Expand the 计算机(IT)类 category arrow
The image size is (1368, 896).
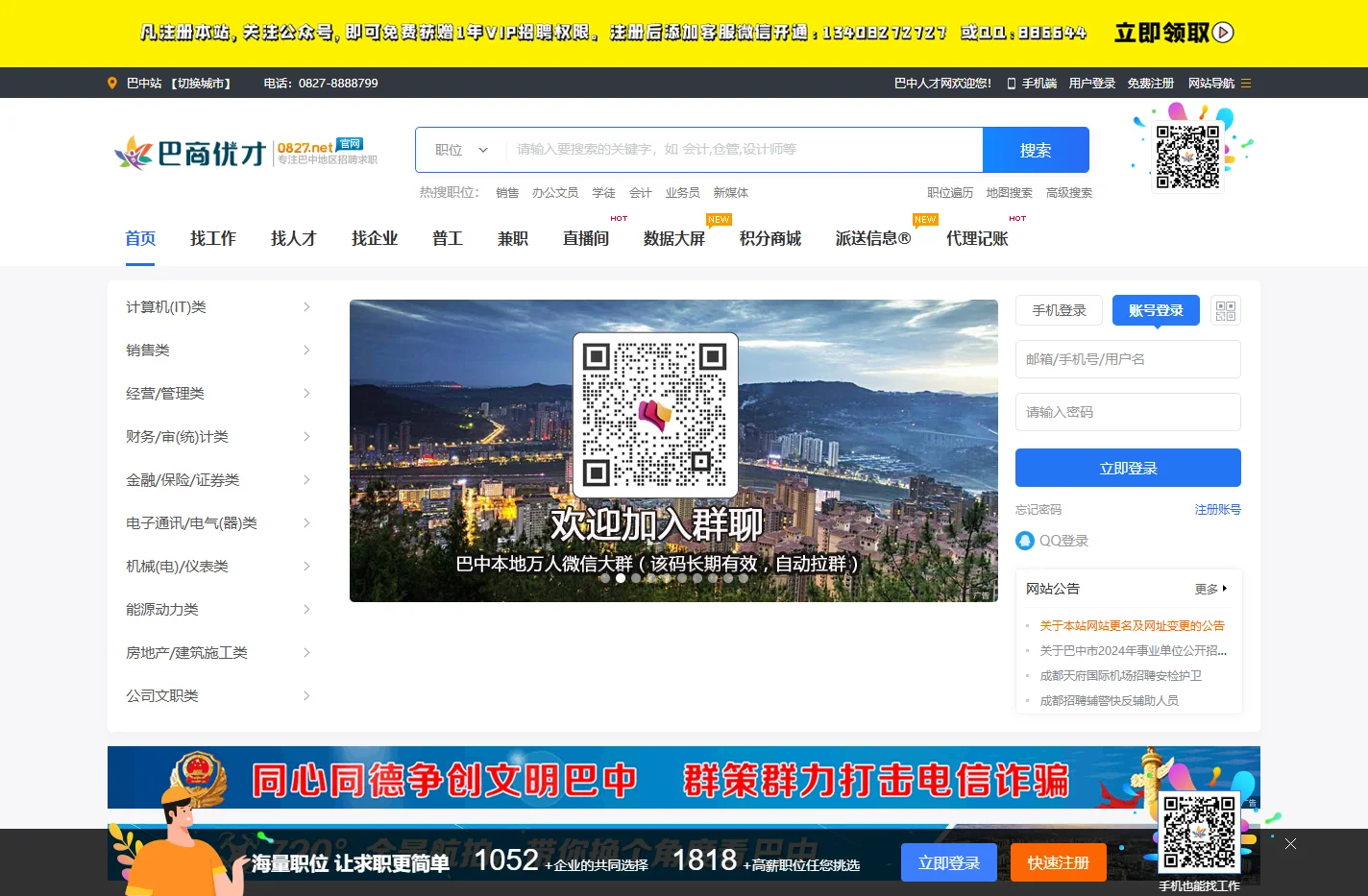(306, 307)
